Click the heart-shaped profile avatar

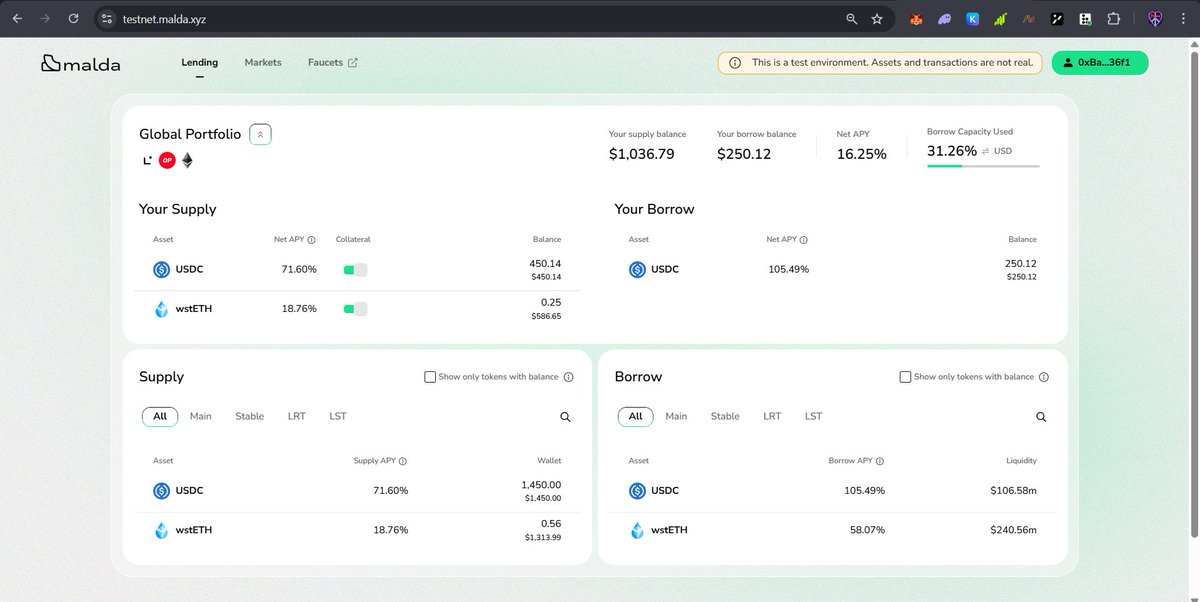1154,18
